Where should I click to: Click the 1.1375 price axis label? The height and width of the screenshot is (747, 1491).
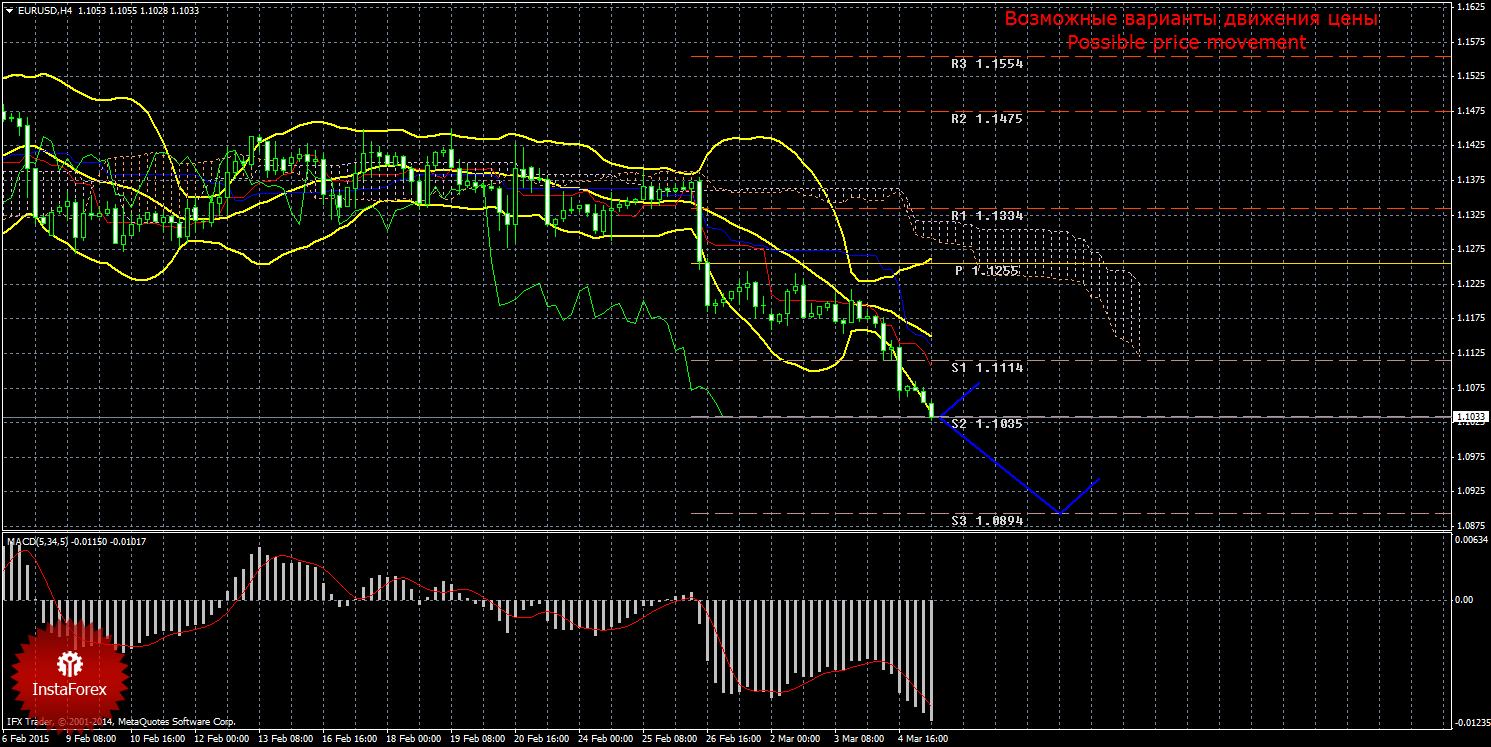[x=1470, y=180]
